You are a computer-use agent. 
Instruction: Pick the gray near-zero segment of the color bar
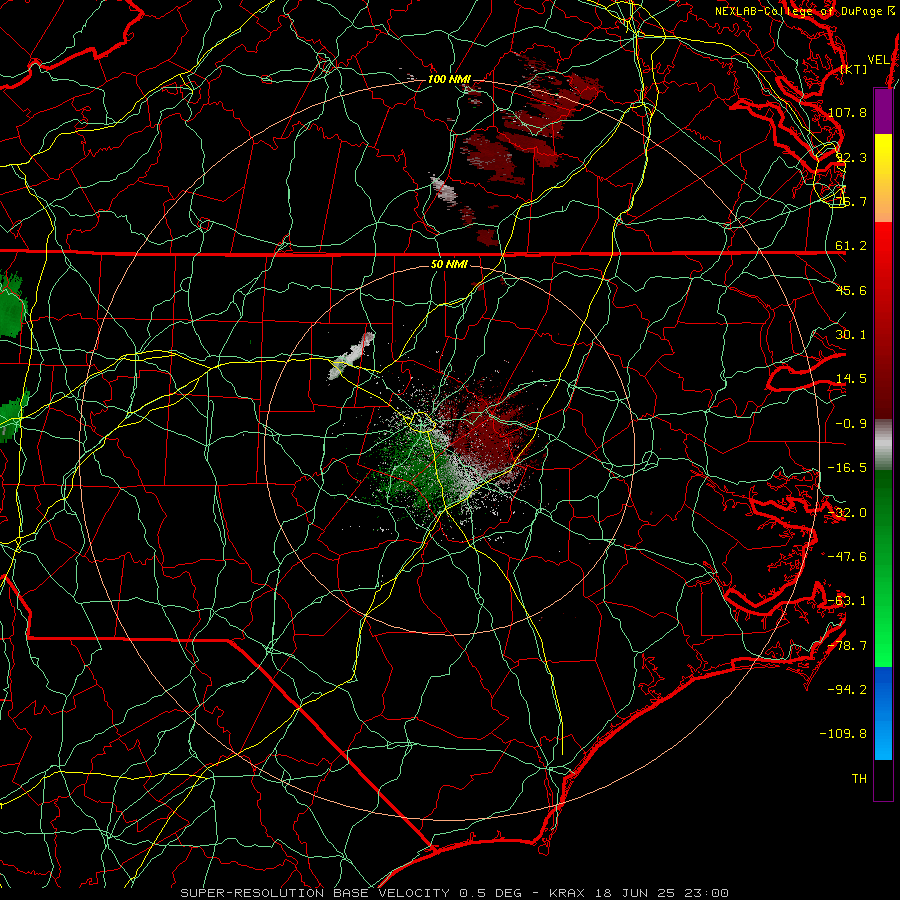pyautogui.click(x=883, y=445)
